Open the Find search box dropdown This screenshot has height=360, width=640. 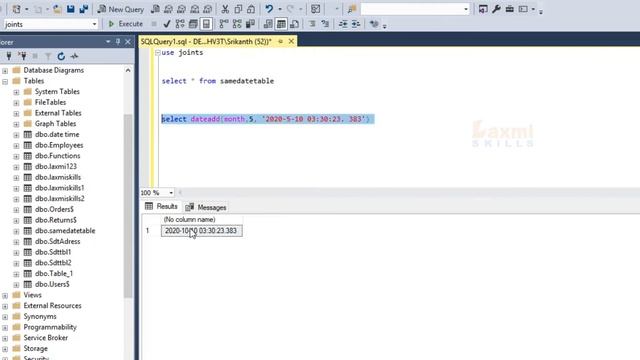pos(466,9)
